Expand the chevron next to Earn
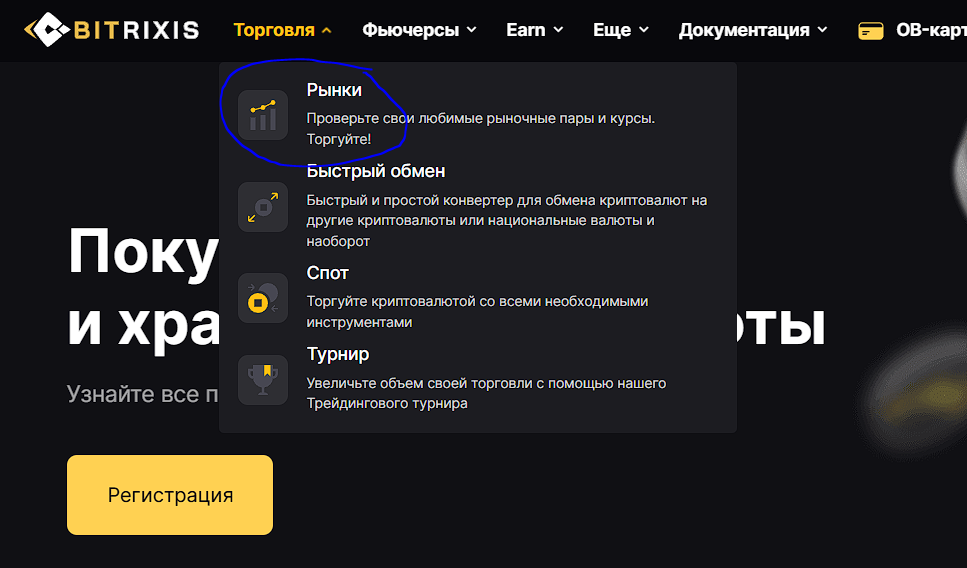 (x=559, y=31)
